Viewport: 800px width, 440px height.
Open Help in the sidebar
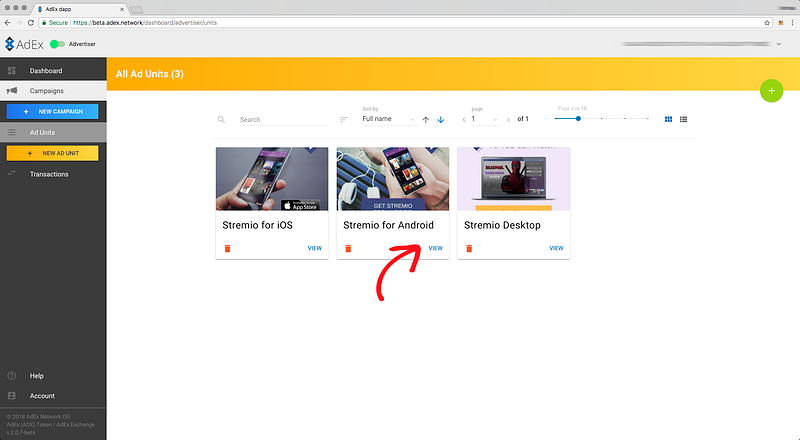(53, 376)
